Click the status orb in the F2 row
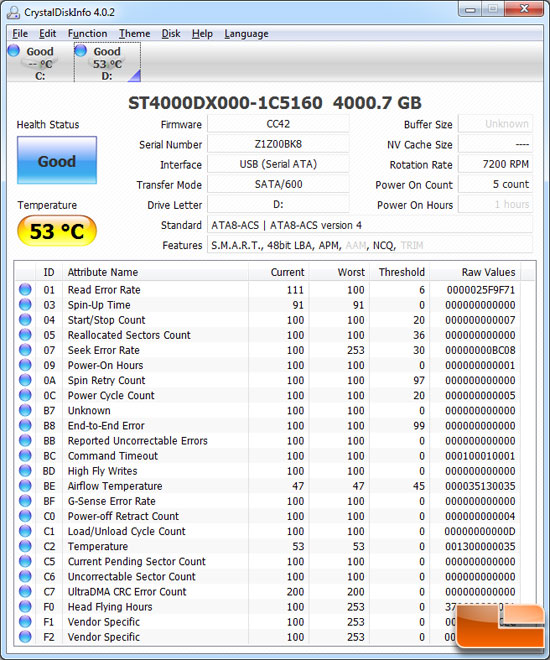 (25, 637)
